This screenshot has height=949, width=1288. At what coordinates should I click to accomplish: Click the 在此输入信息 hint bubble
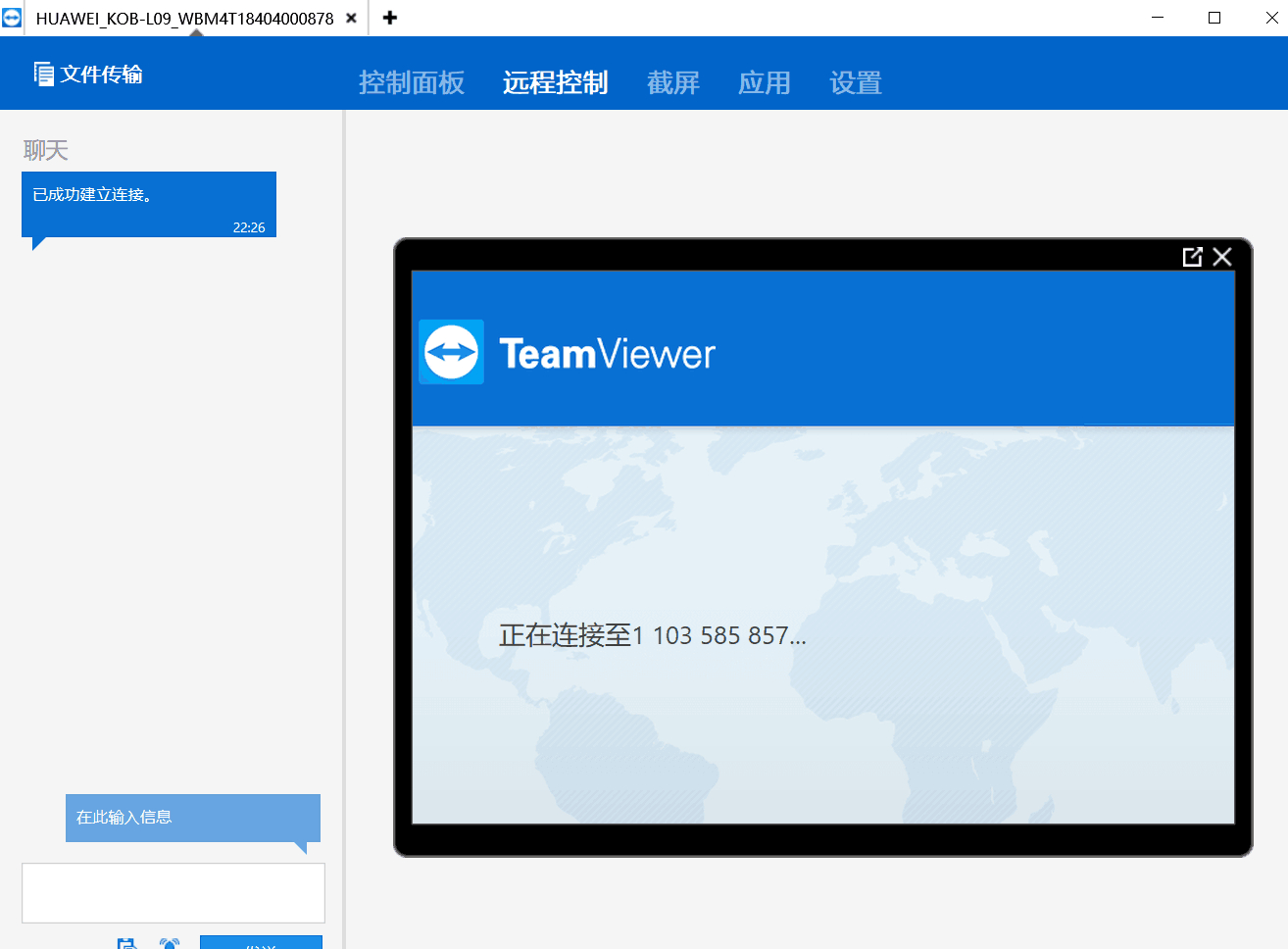(193, 818)
